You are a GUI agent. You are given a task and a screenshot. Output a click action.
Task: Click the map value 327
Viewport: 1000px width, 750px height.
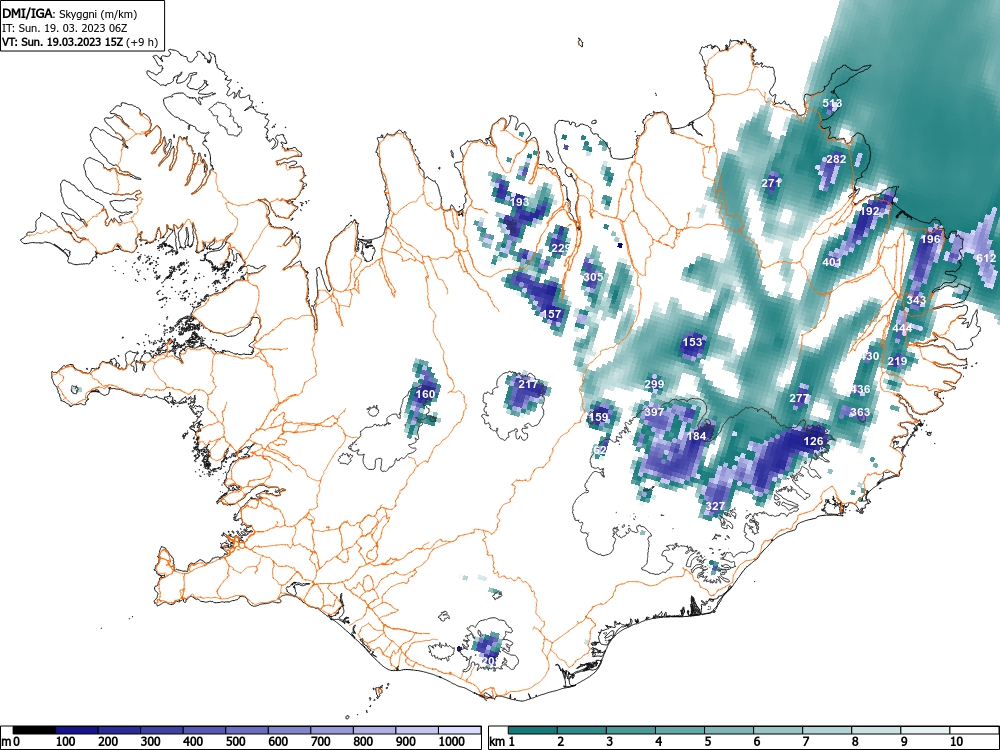(715, 506)
